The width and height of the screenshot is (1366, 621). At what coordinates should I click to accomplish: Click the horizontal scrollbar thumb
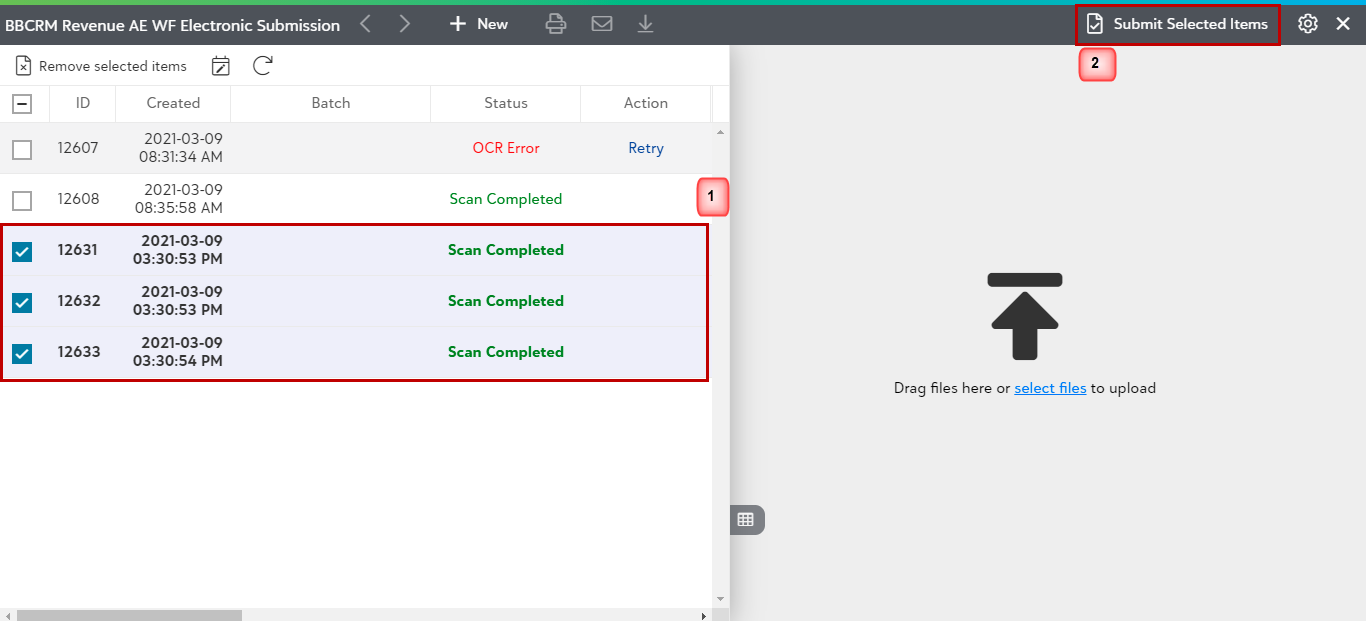point(129,615)
